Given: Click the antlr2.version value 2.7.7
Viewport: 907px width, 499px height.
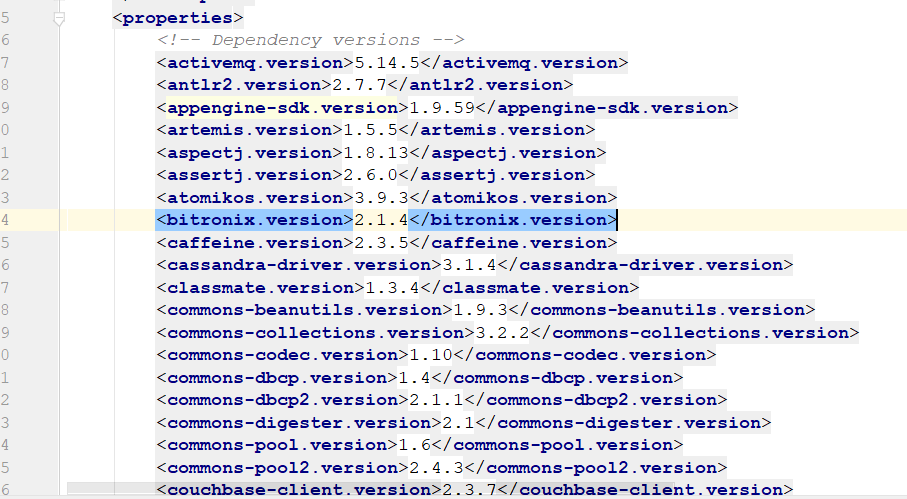Looking at the screenshot, I should tap(359, 85).
